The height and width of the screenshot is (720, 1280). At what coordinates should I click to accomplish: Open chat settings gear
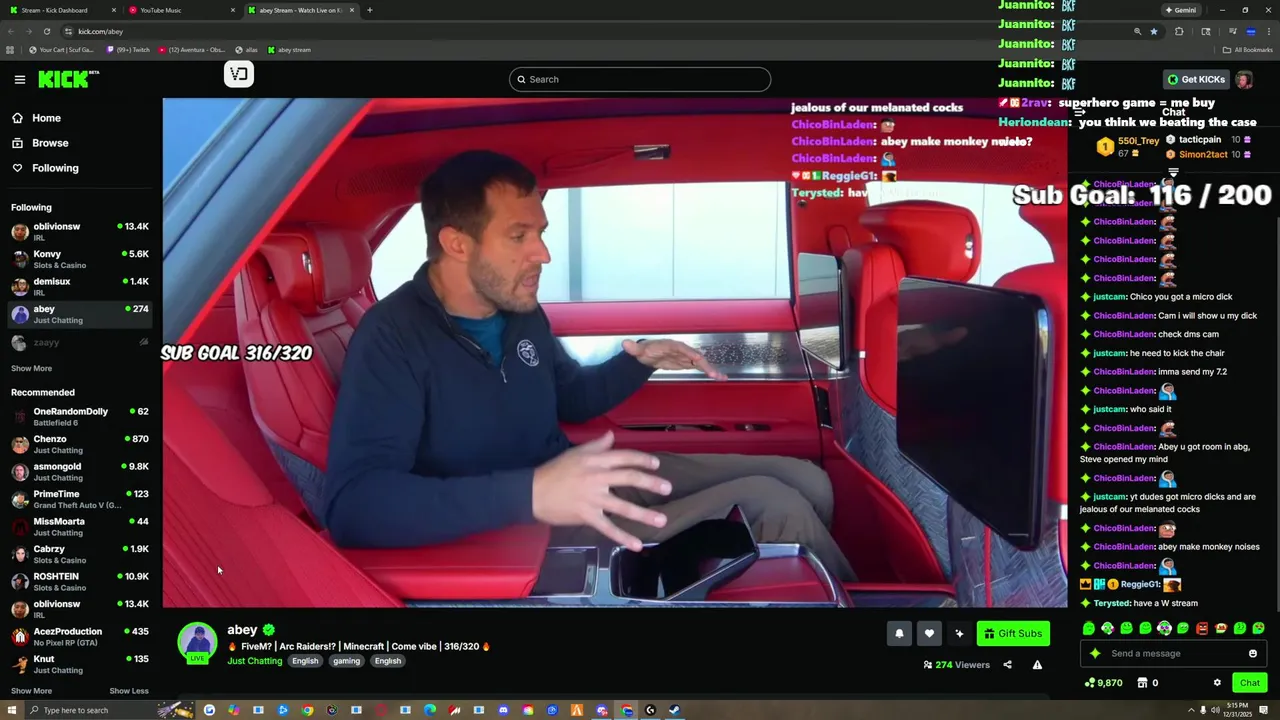tap(1217, 683)
